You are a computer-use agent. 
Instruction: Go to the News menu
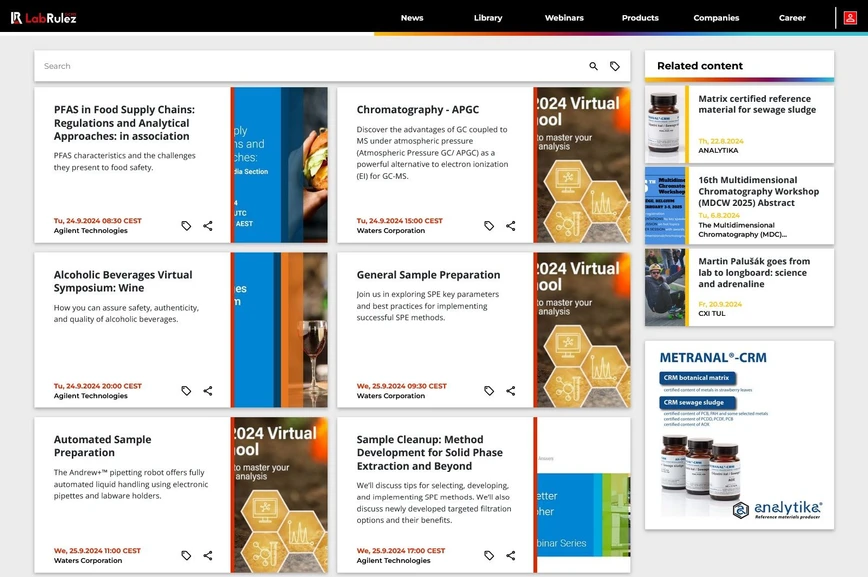tap(412, 18)
